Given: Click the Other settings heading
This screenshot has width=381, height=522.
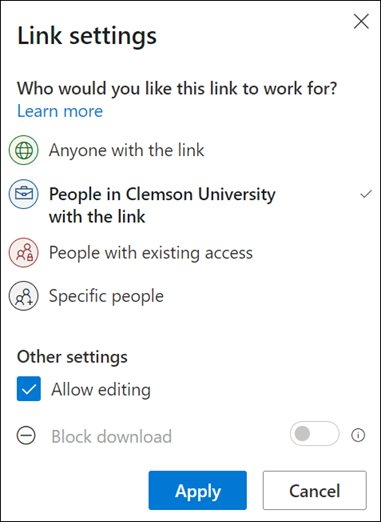Looking at the screenshot, I should tap(72, 357).
